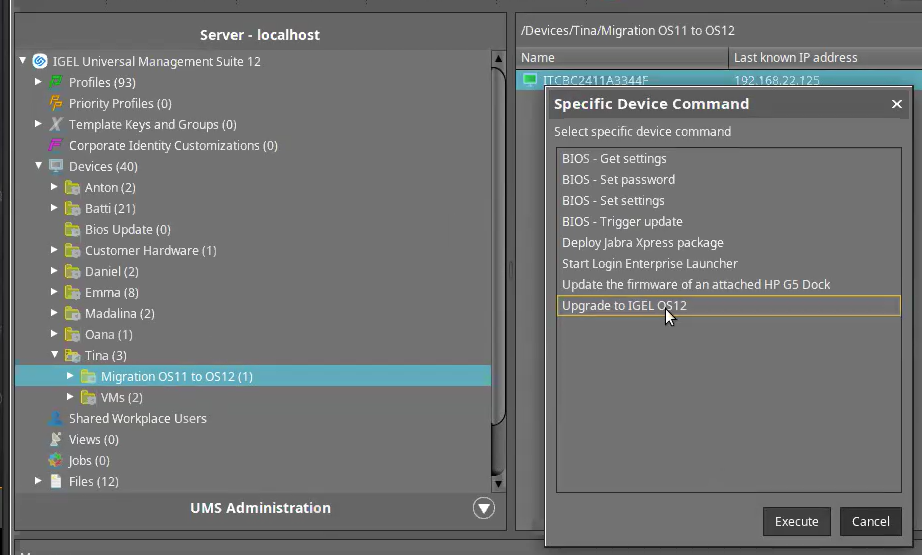
Task: Click the green Profiles icon
Action: point(56,82)
